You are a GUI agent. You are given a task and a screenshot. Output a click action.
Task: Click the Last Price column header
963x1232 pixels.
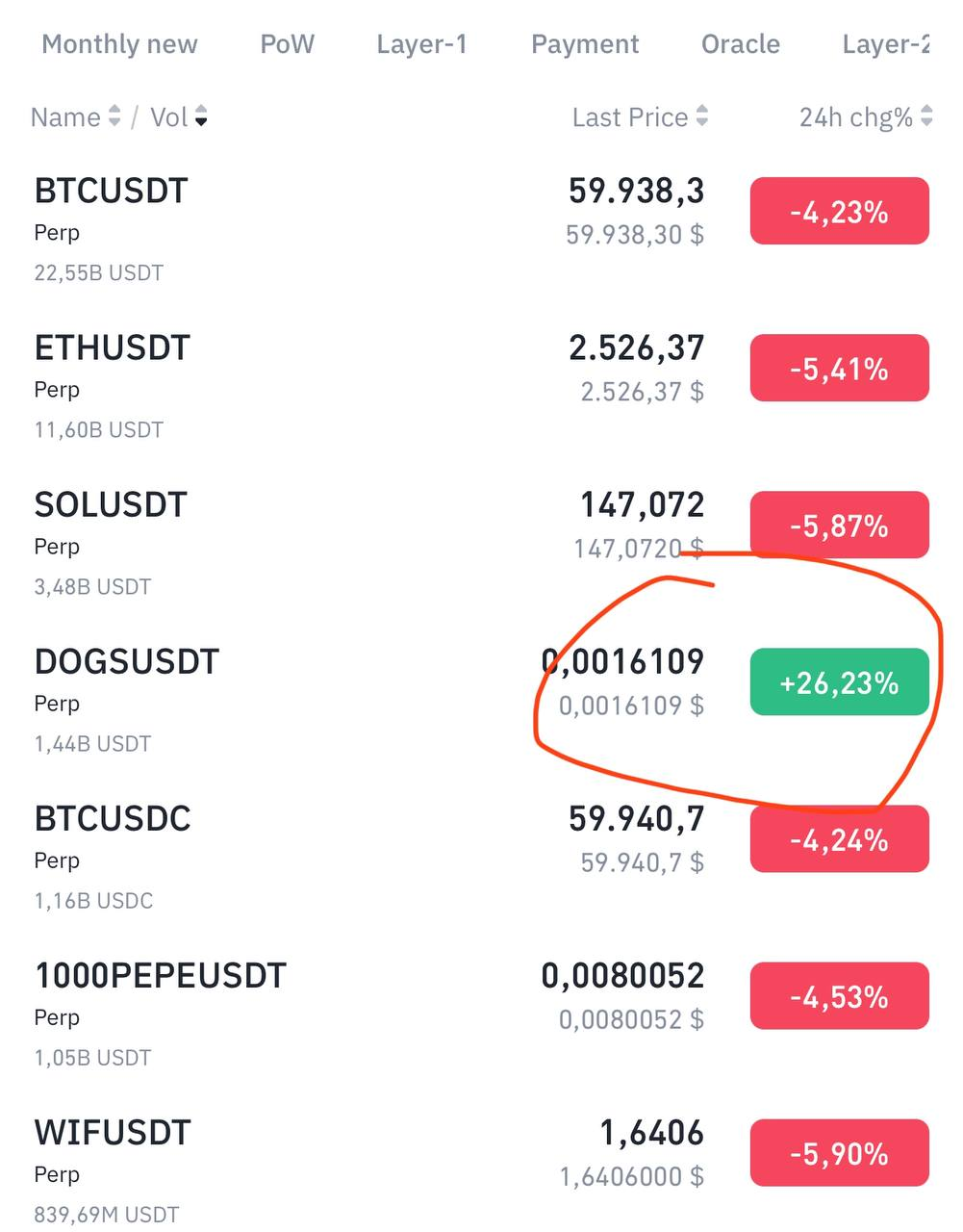(629, 117)
